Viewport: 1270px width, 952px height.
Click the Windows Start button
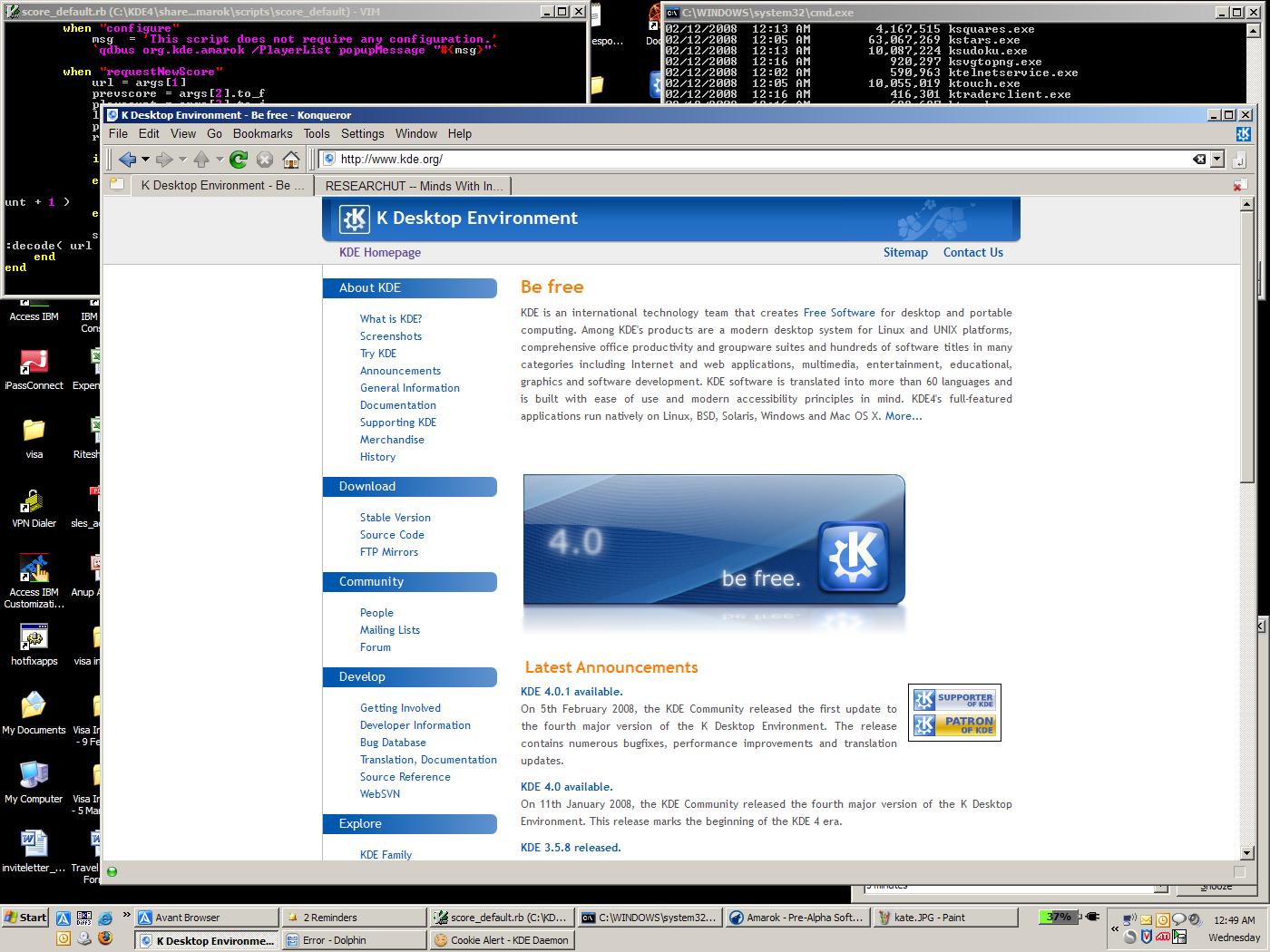[24, 918]
